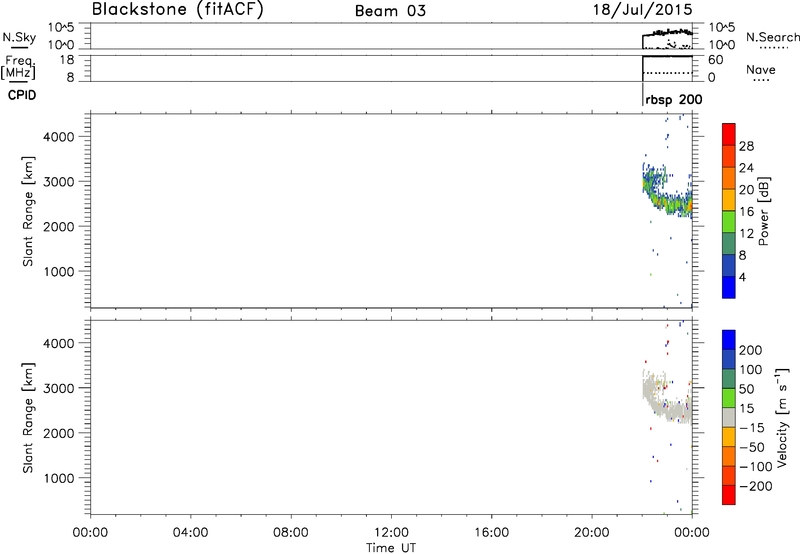Image resolution: width=800 pixels, height=554 pixels.
Task: Click the '04:00' time tick label
Action: click(190, 533)
